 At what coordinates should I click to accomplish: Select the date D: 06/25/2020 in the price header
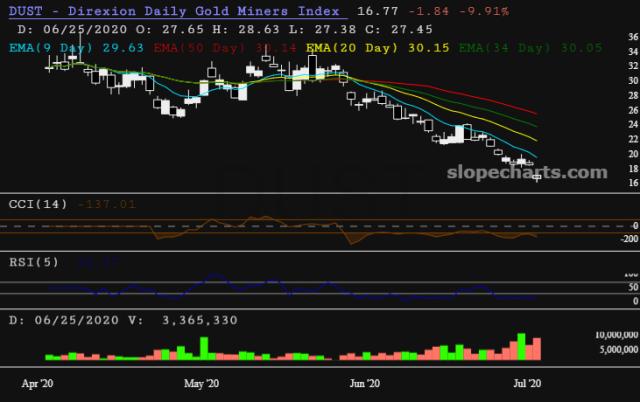click(x=72, y=29)
